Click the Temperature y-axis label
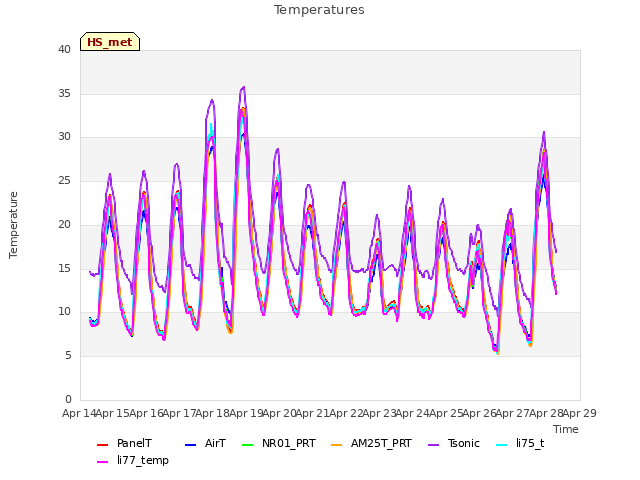 tap(13, 225)
